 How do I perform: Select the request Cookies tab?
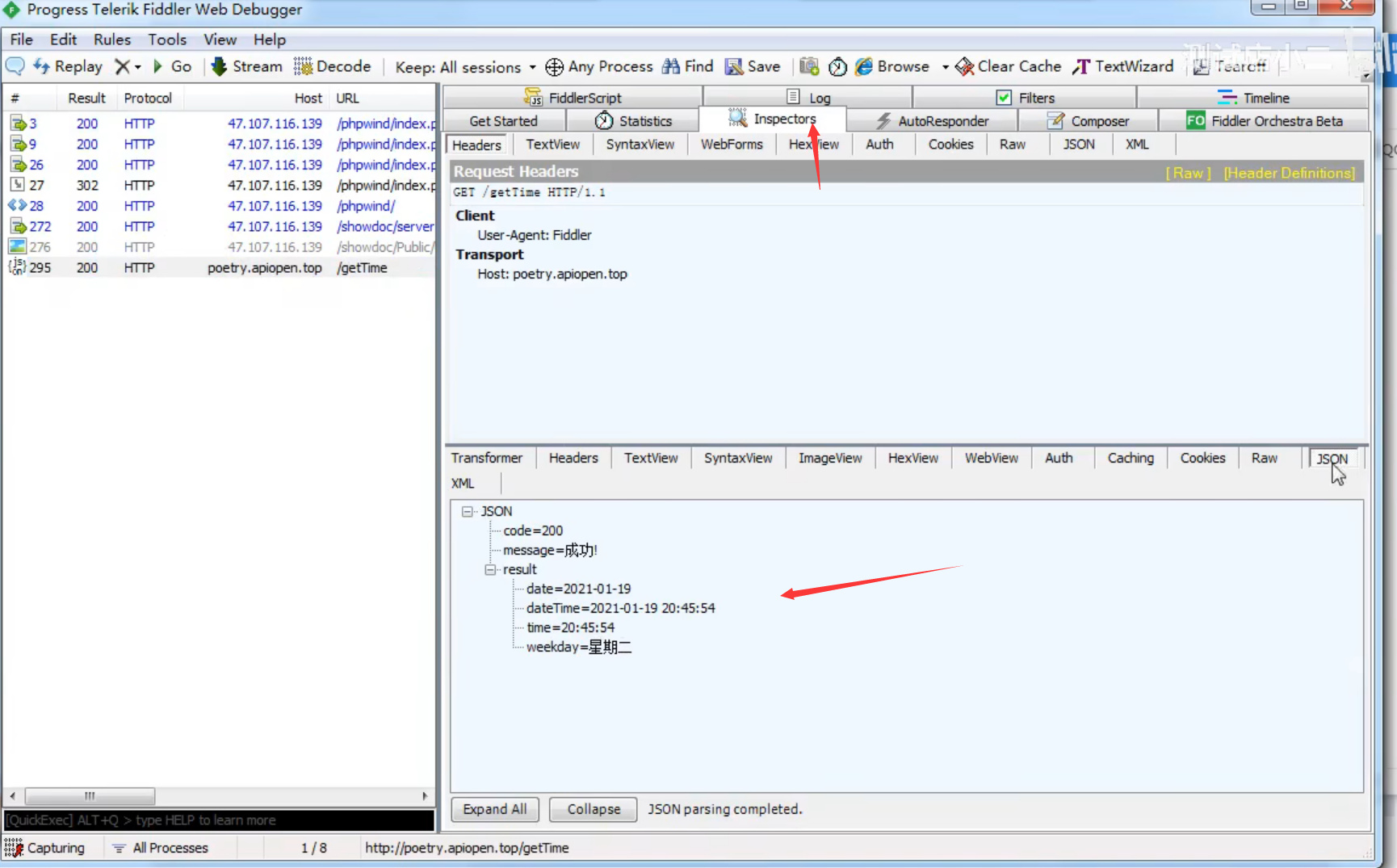(x=950, y=145)
